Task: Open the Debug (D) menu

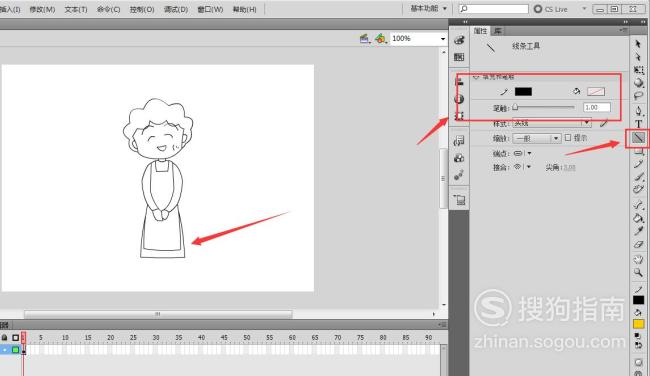Action: tap(176, 9)
